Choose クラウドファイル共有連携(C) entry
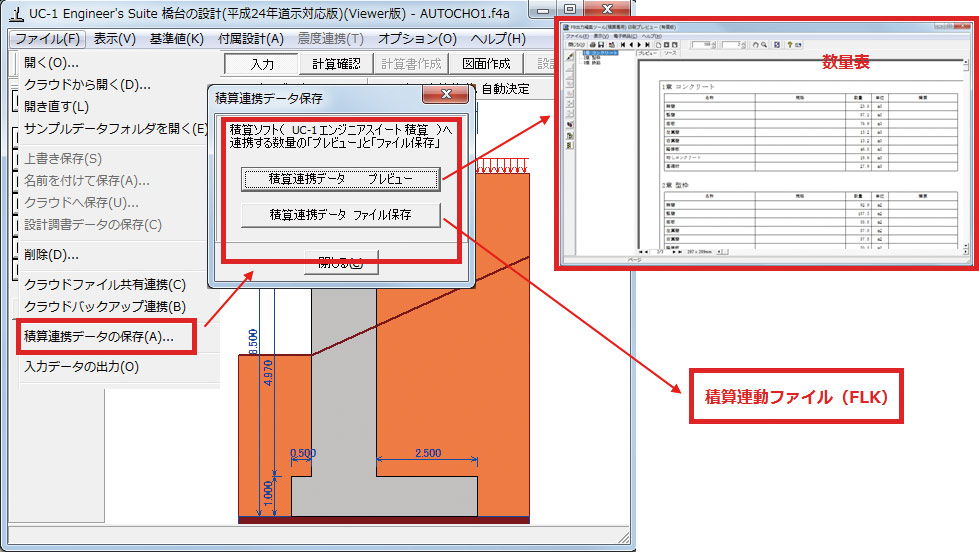This screenshot has height=552, width=979. coord(105,285)
